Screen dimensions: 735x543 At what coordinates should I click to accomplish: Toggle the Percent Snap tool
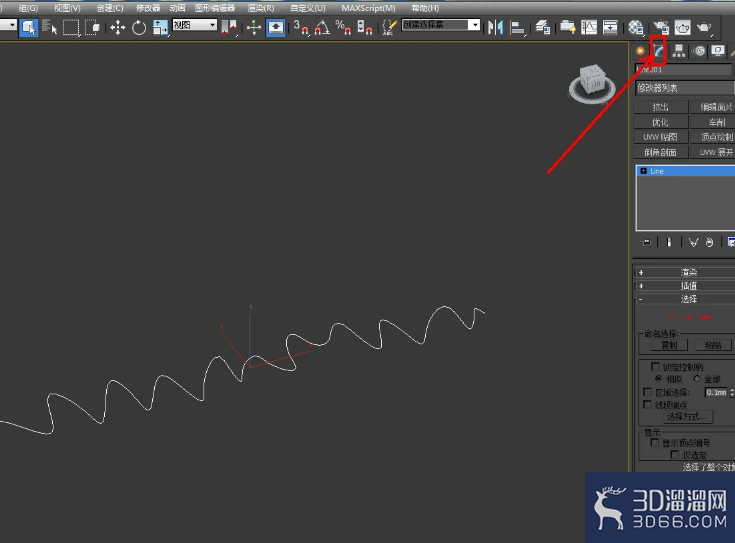343,27
